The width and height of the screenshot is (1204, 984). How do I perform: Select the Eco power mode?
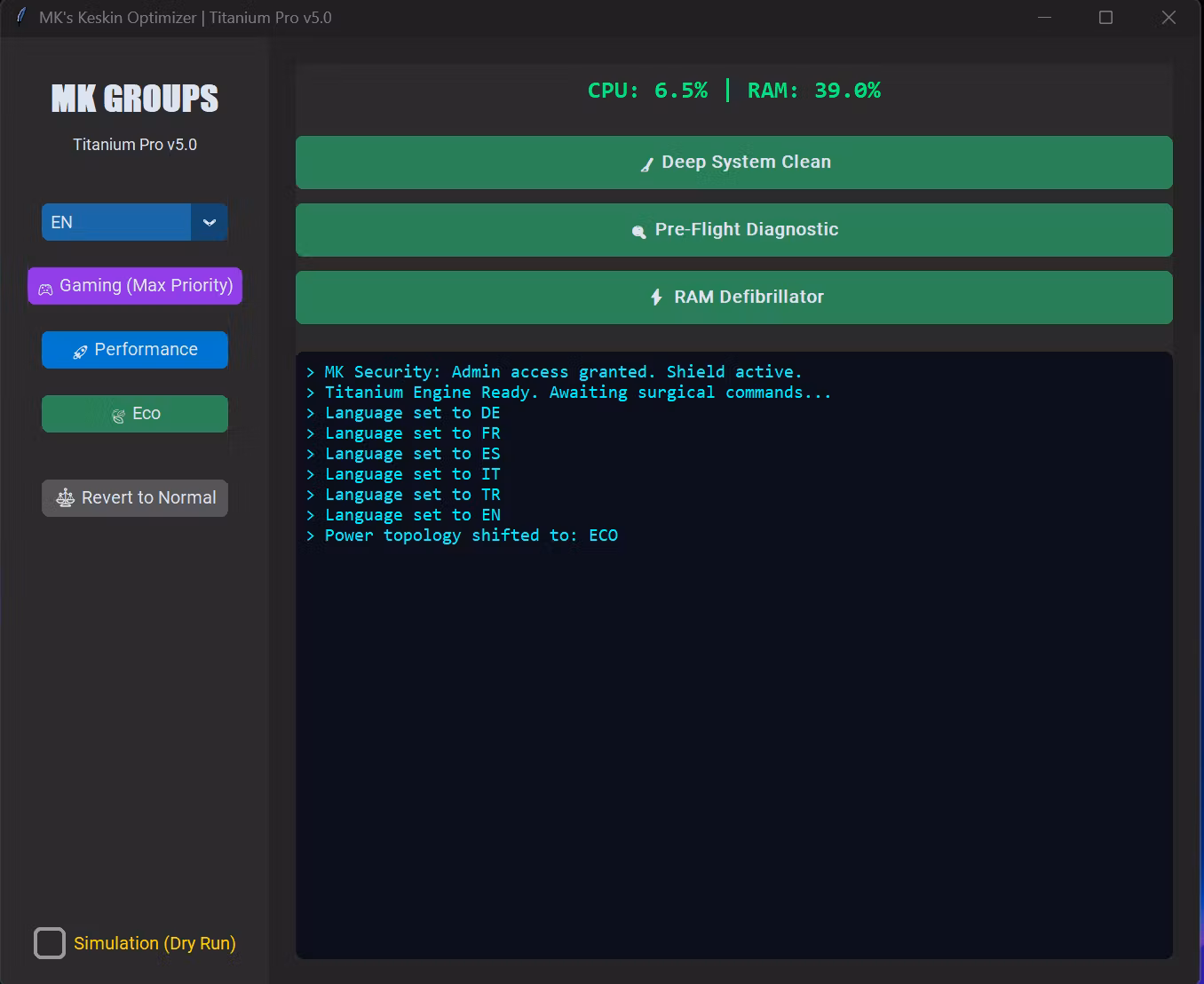tap(135, 414)
